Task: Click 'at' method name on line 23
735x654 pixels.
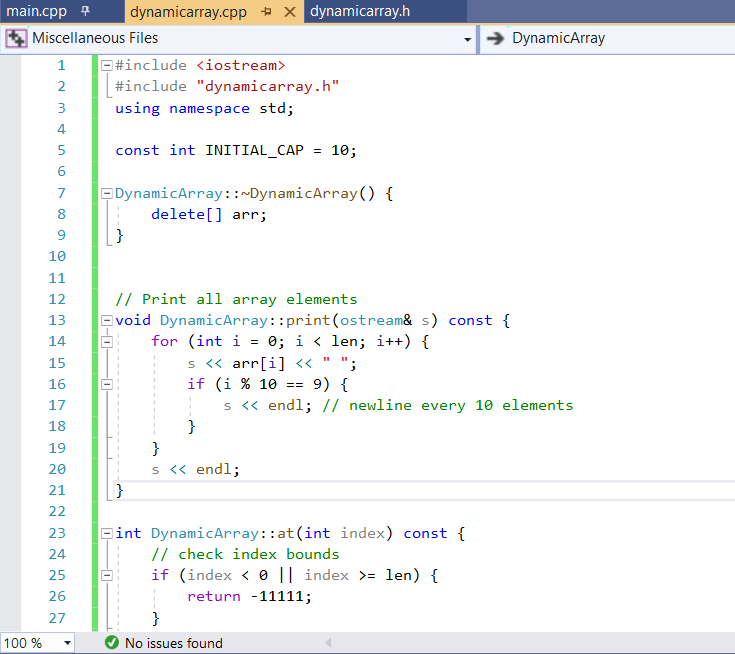Action: click(x=285, y=533)
